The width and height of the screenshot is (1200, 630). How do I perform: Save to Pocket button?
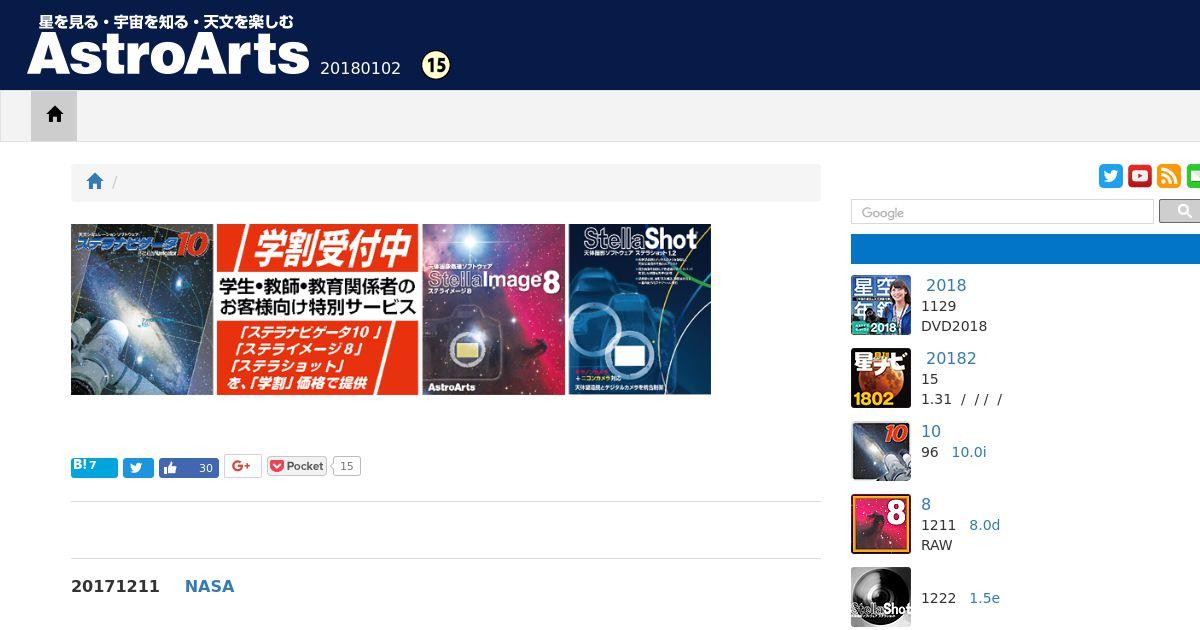click(297, 466)
